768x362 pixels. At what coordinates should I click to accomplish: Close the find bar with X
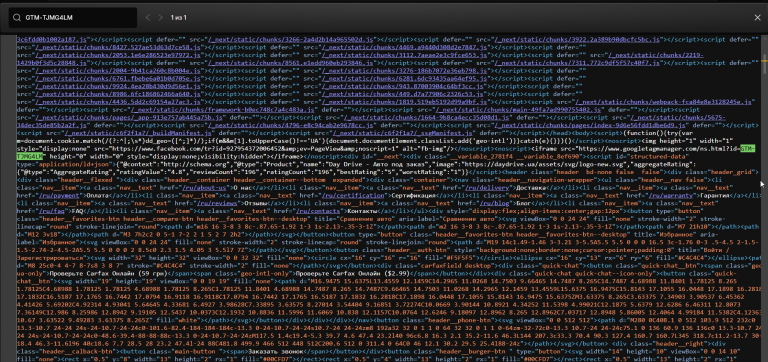757,18
